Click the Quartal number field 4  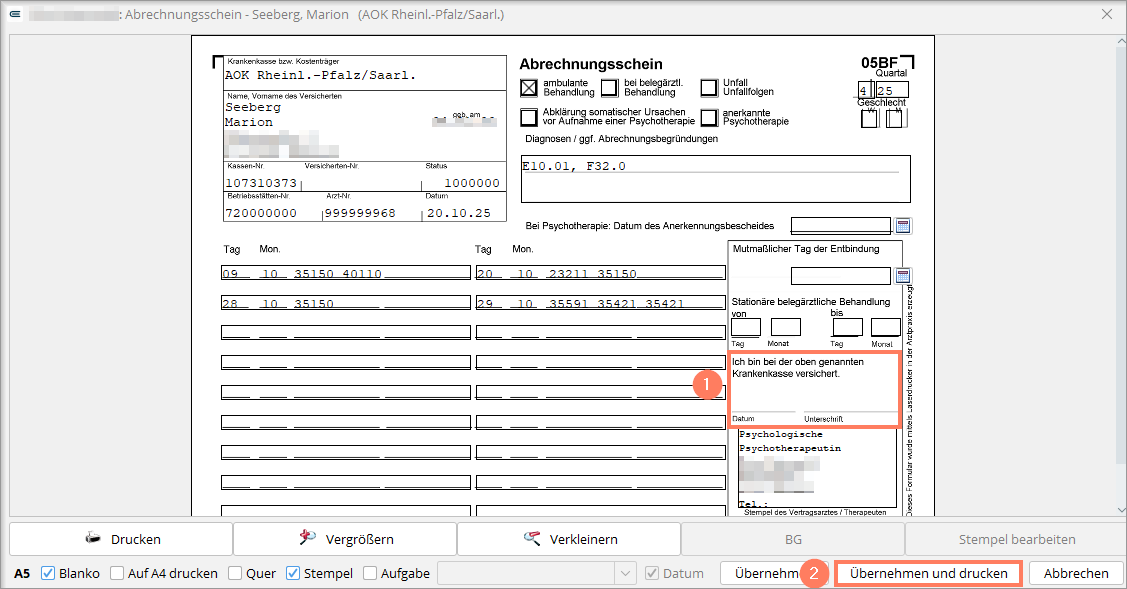[865, 90]
